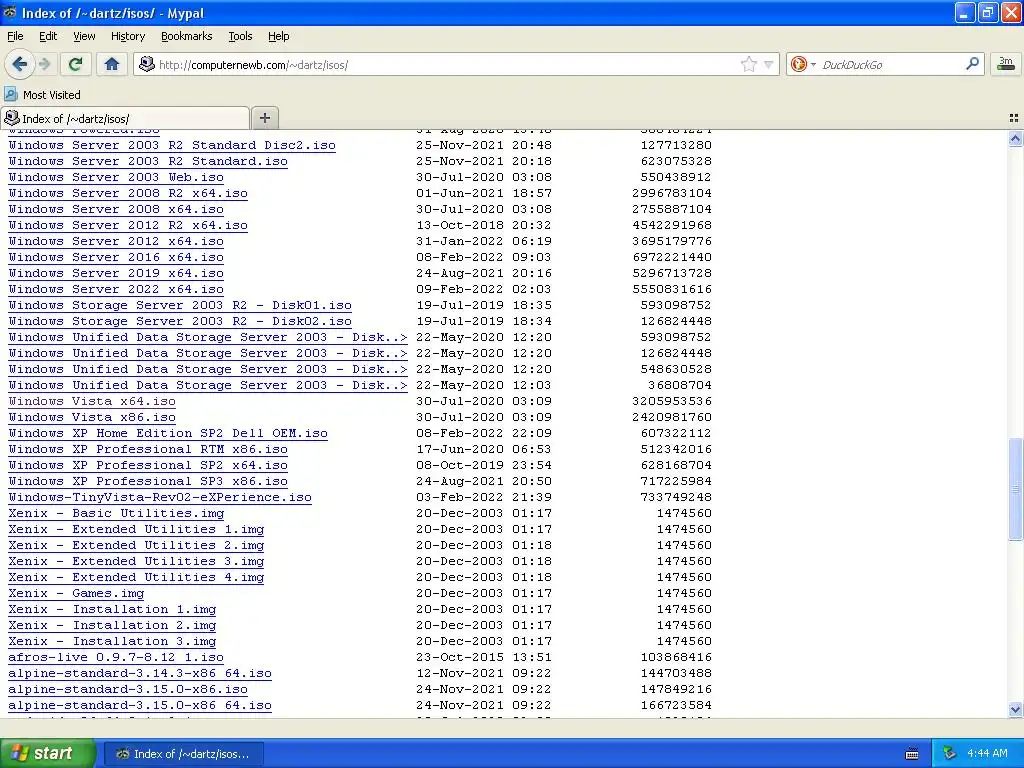Reload the page with the Refresh icon
This screenshot has height=768, width=1024.
coord(75,64)
